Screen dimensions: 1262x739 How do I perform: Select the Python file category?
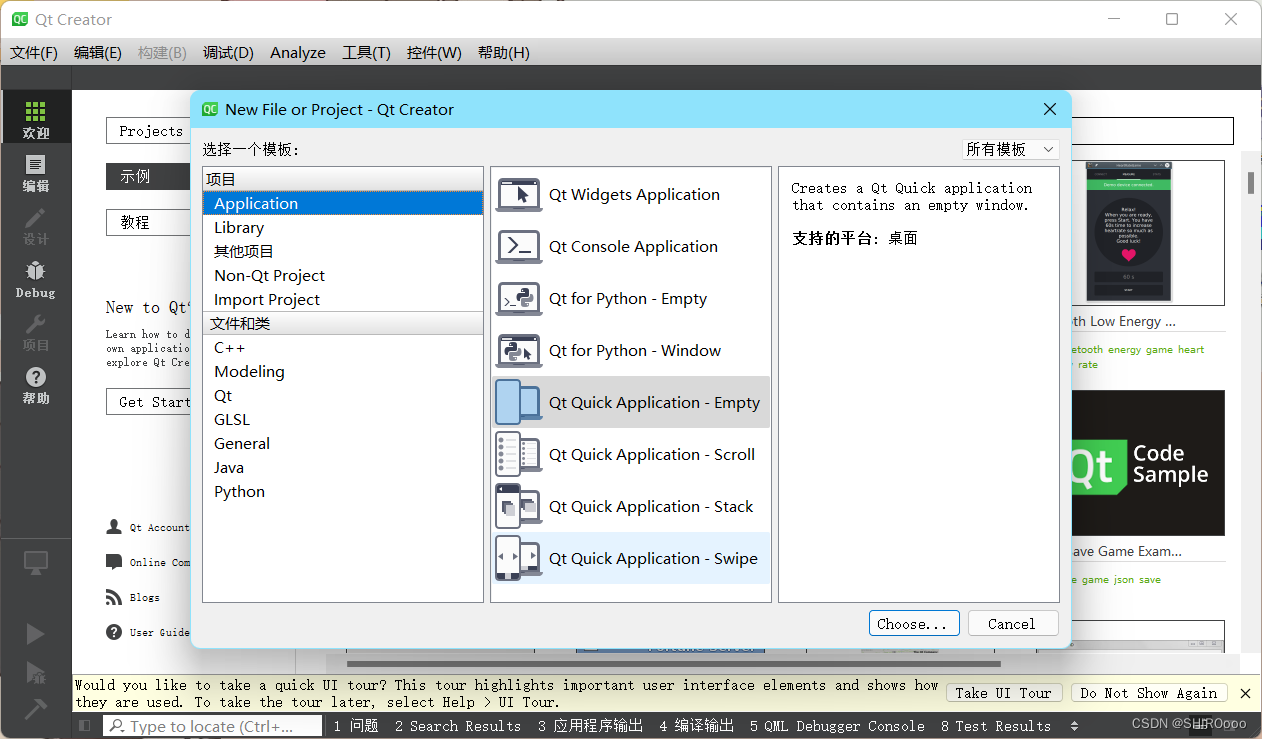(x=343, y=491)
